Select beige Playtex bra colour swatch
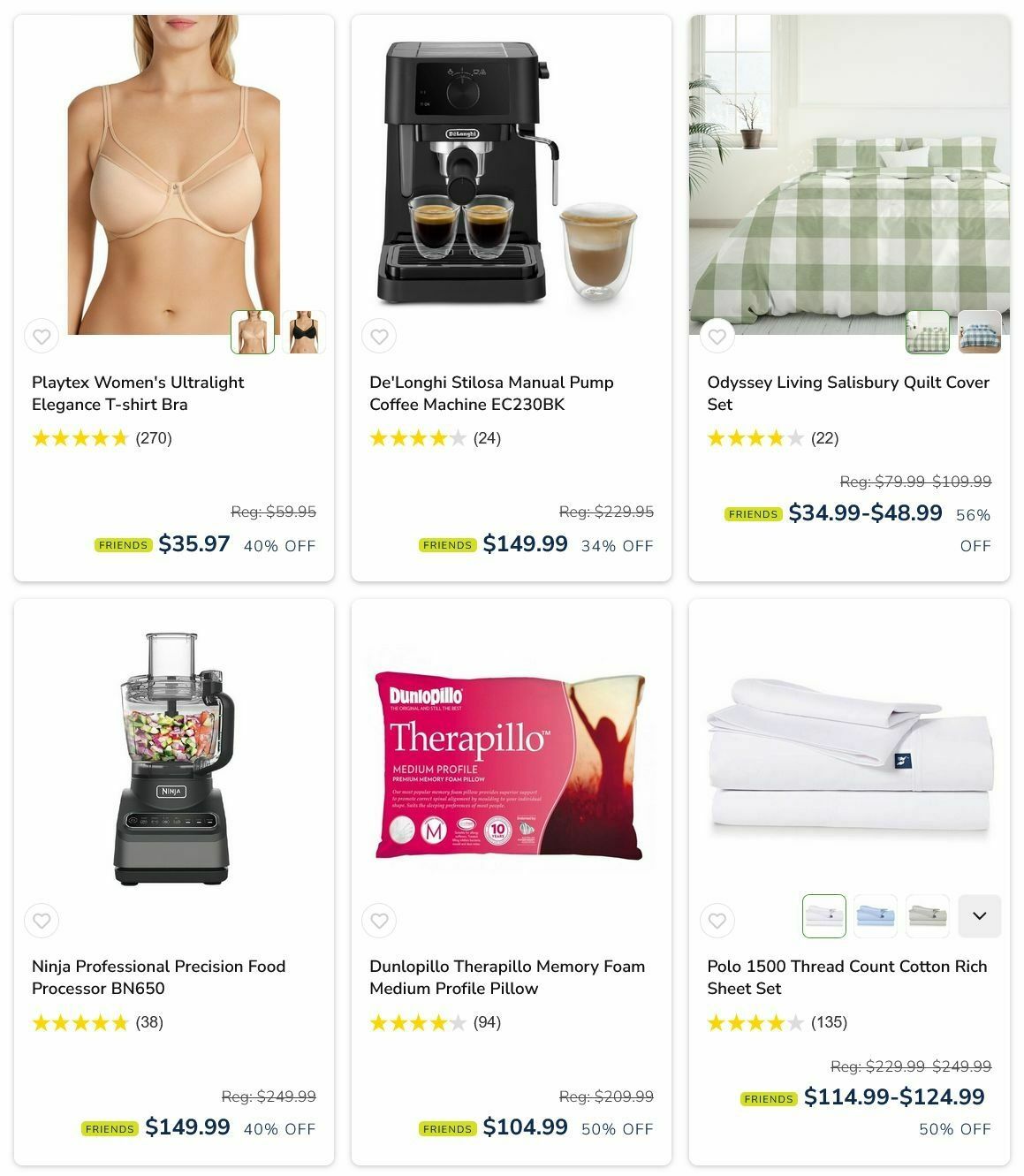The height and width of the screenshot is (1176, 1024). point(253,332)
